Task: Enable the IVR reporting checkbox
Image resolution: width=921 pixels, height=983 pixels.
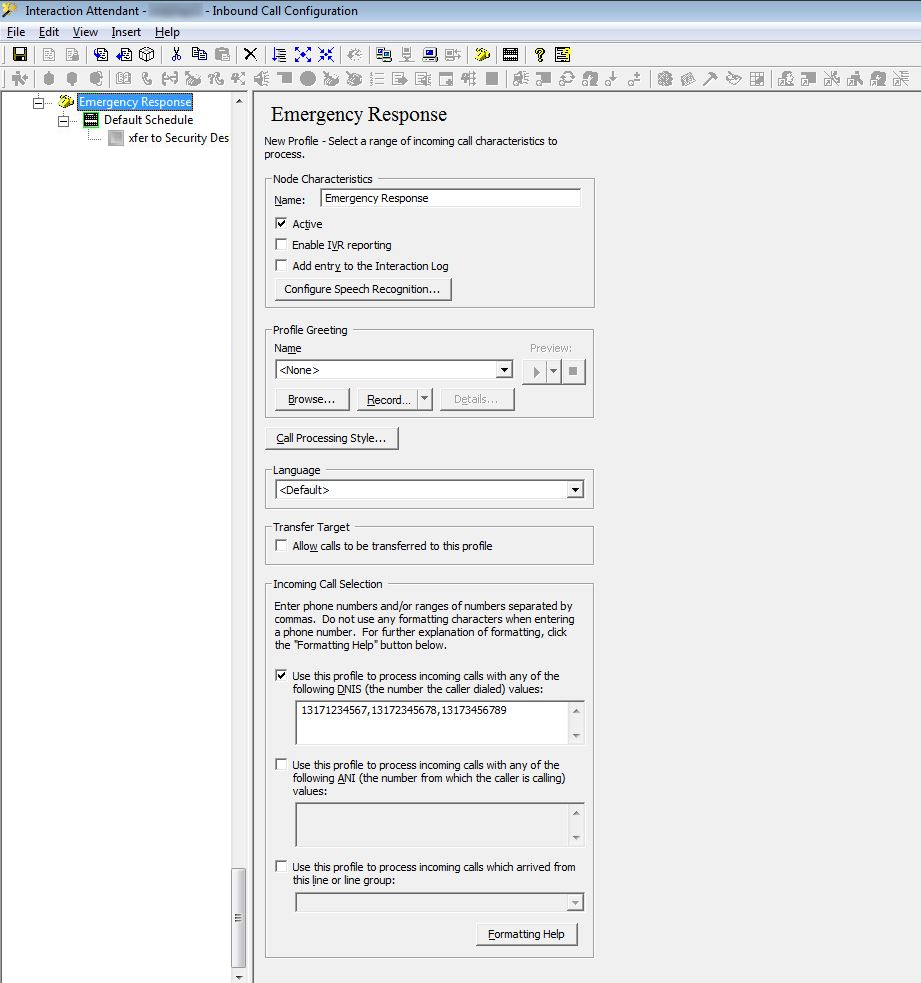Action: (281, 245)
